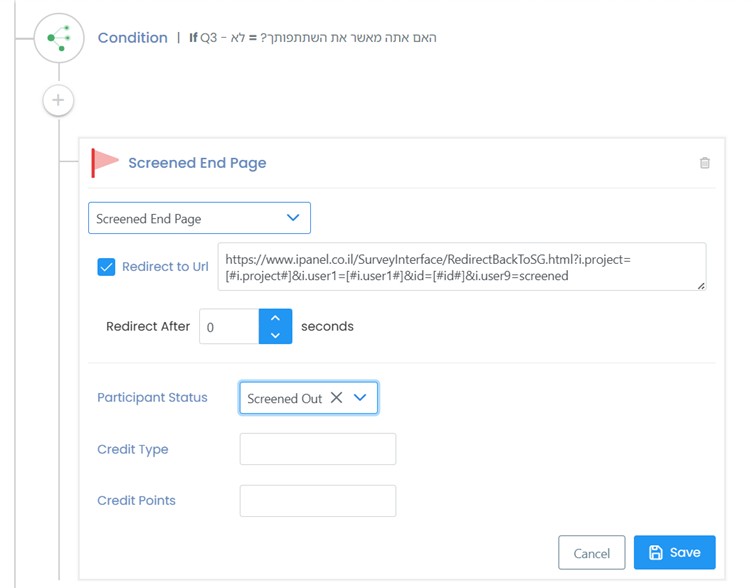Viewport: 752px width, 588px height.
Task: Click the red flag Screened End Page icon
Action: (104, 163)
